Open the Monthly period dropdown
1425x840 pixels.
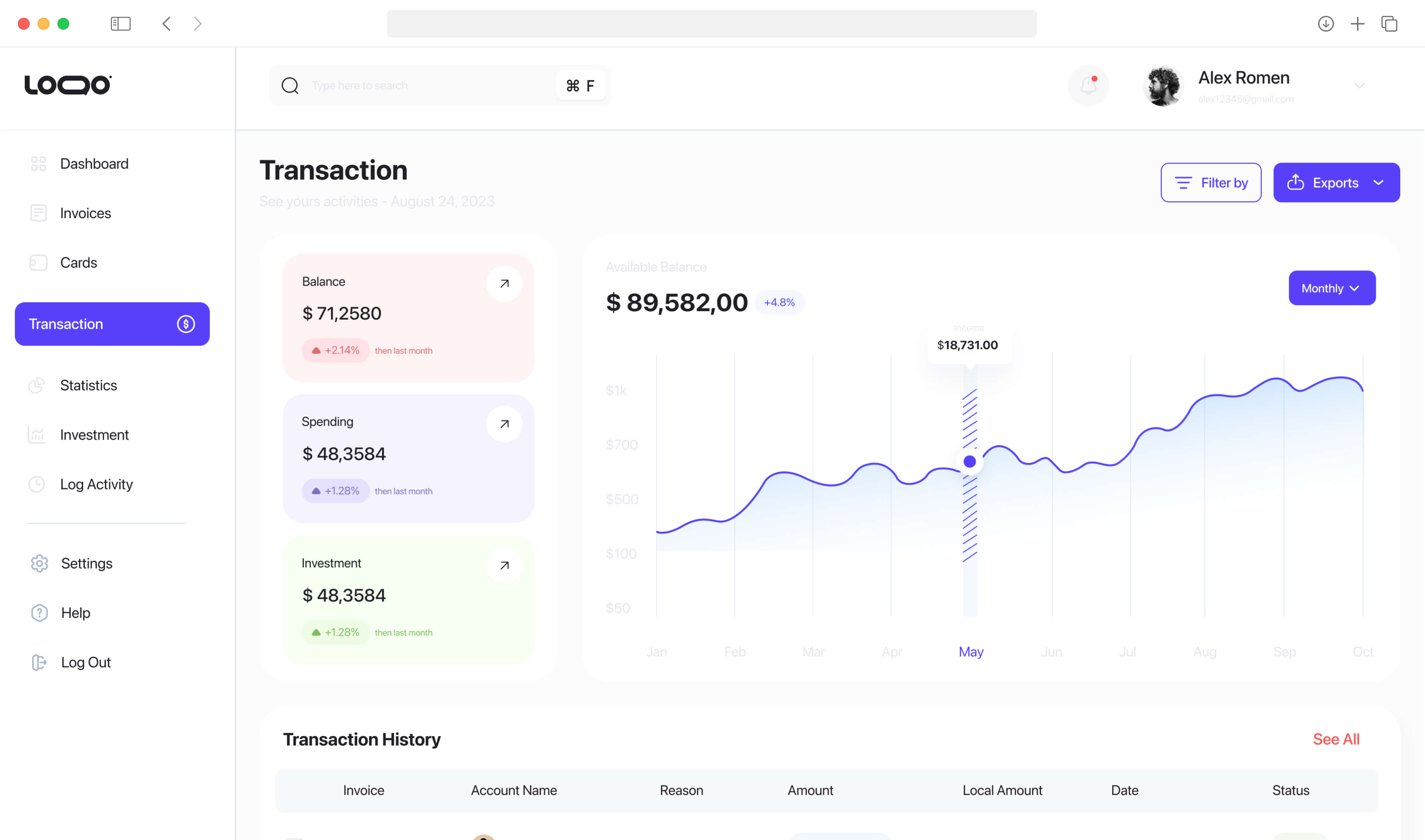point(1332,288)
